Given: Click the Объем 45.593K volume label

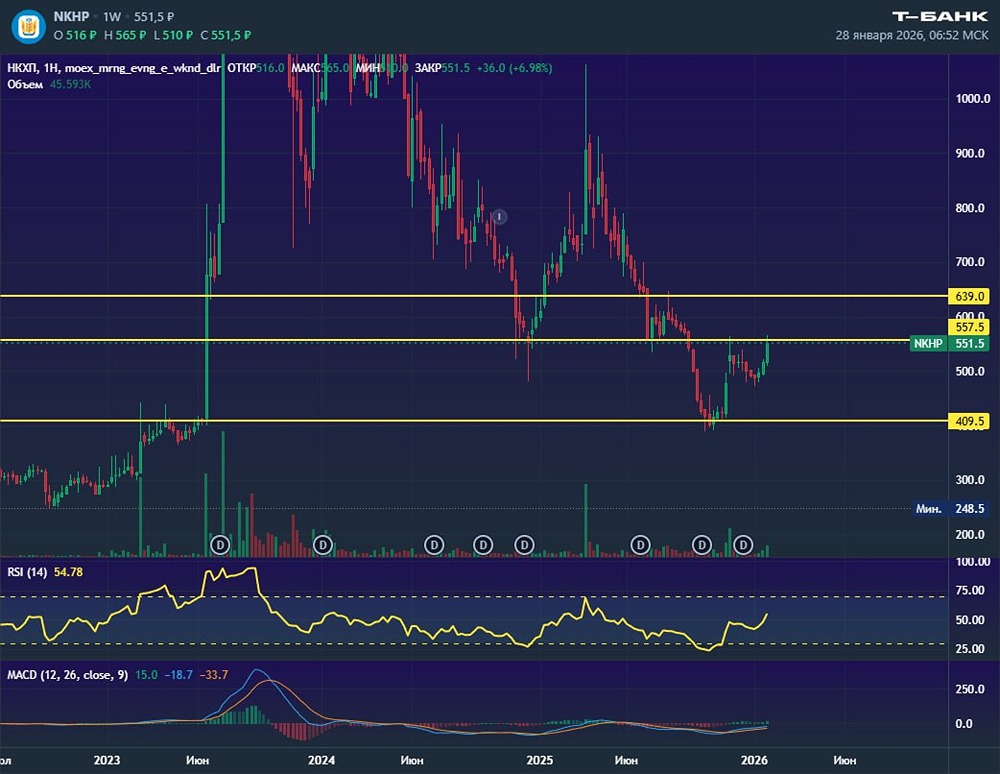Looking at the screenshot, I should pos(49,84).
